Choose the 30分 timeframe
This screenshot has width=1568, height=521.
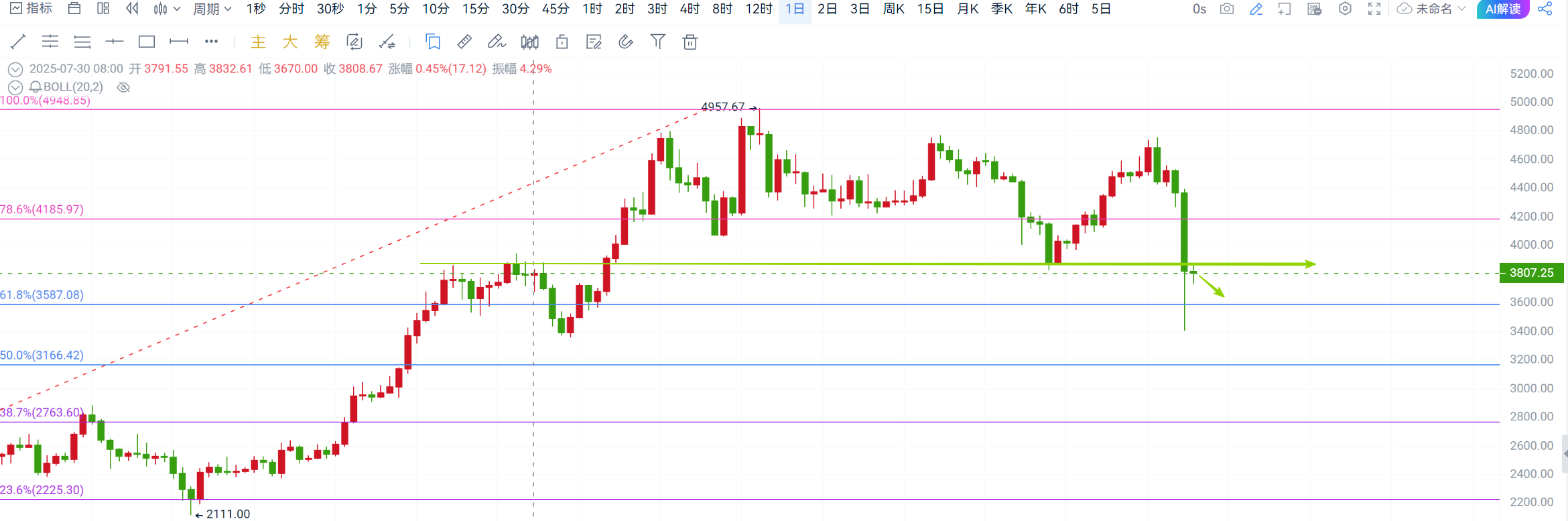pyautogui.click(x=515, y=9)
